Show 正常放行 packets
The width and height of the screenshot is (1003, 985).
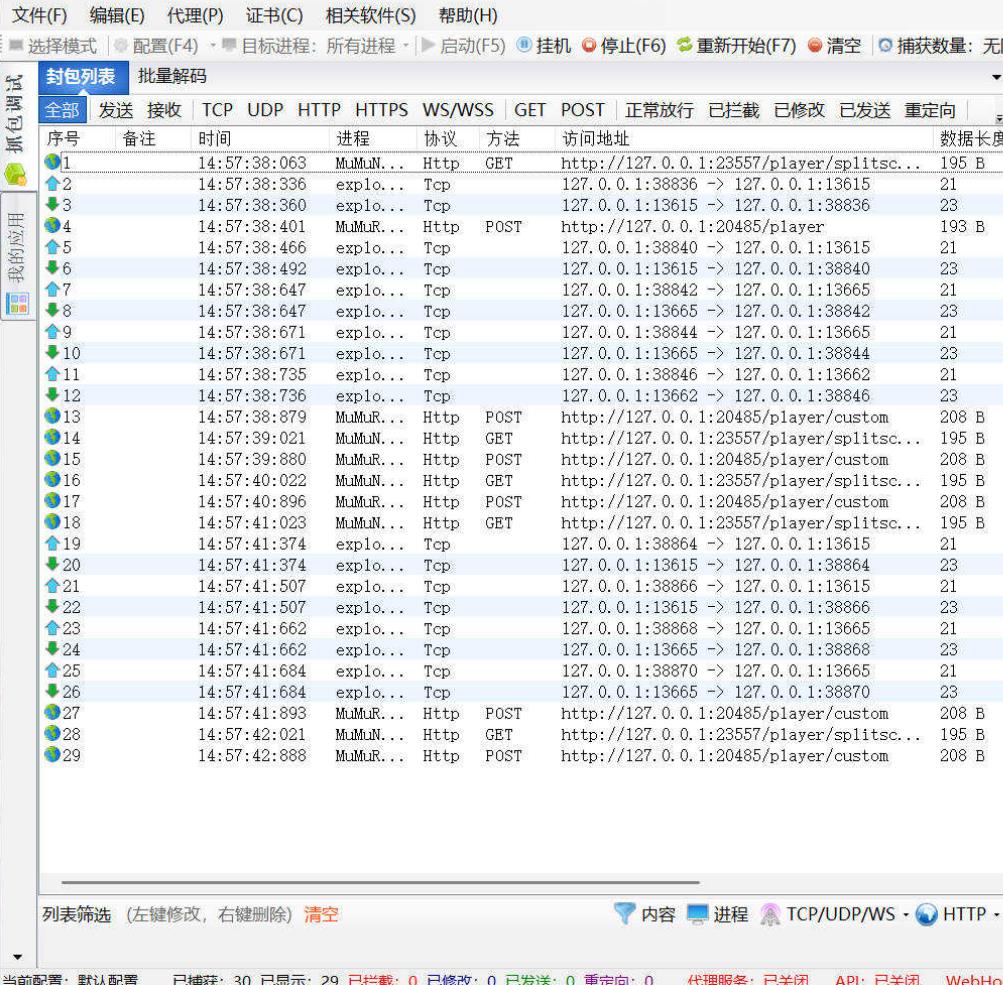(659, 110)
